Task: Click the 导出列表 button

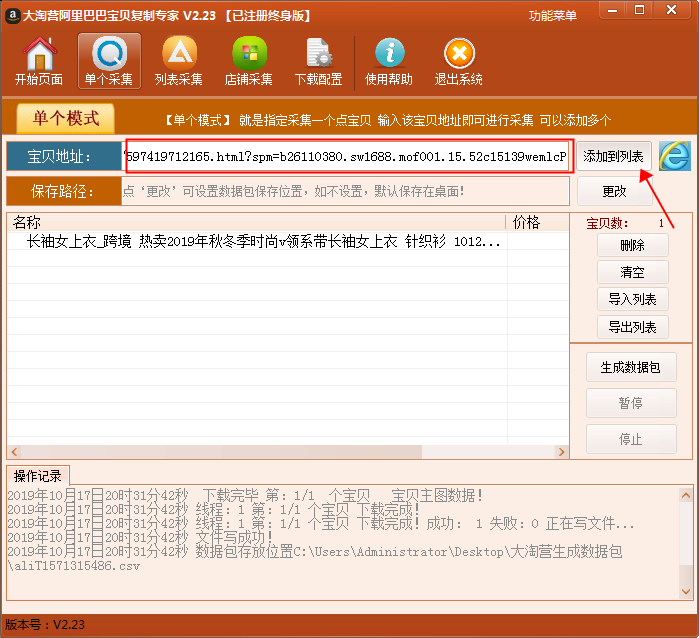Action: pos(633,327)
